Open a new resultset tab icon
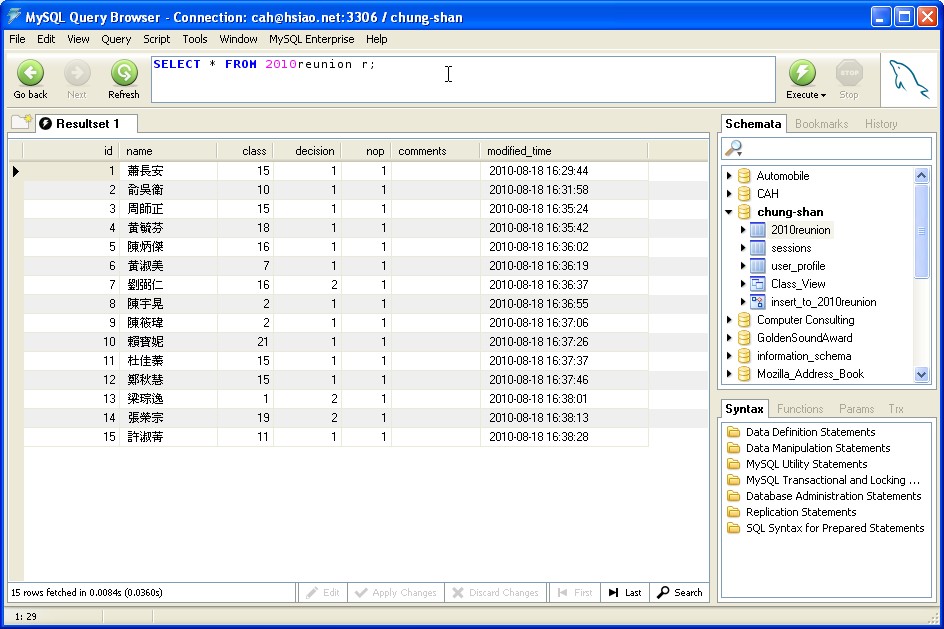Screen dimensions: 944x629 (21, 123)
